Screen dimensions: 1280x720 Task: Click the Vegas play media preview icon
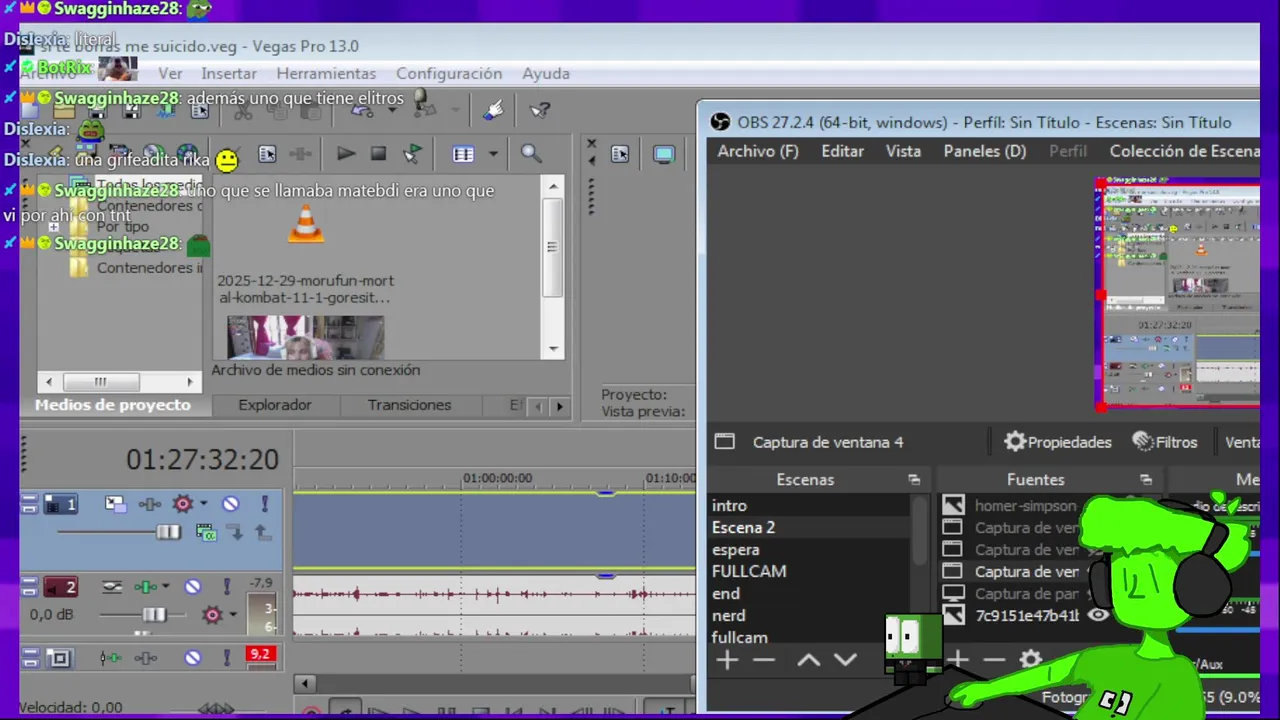(346, 154)
